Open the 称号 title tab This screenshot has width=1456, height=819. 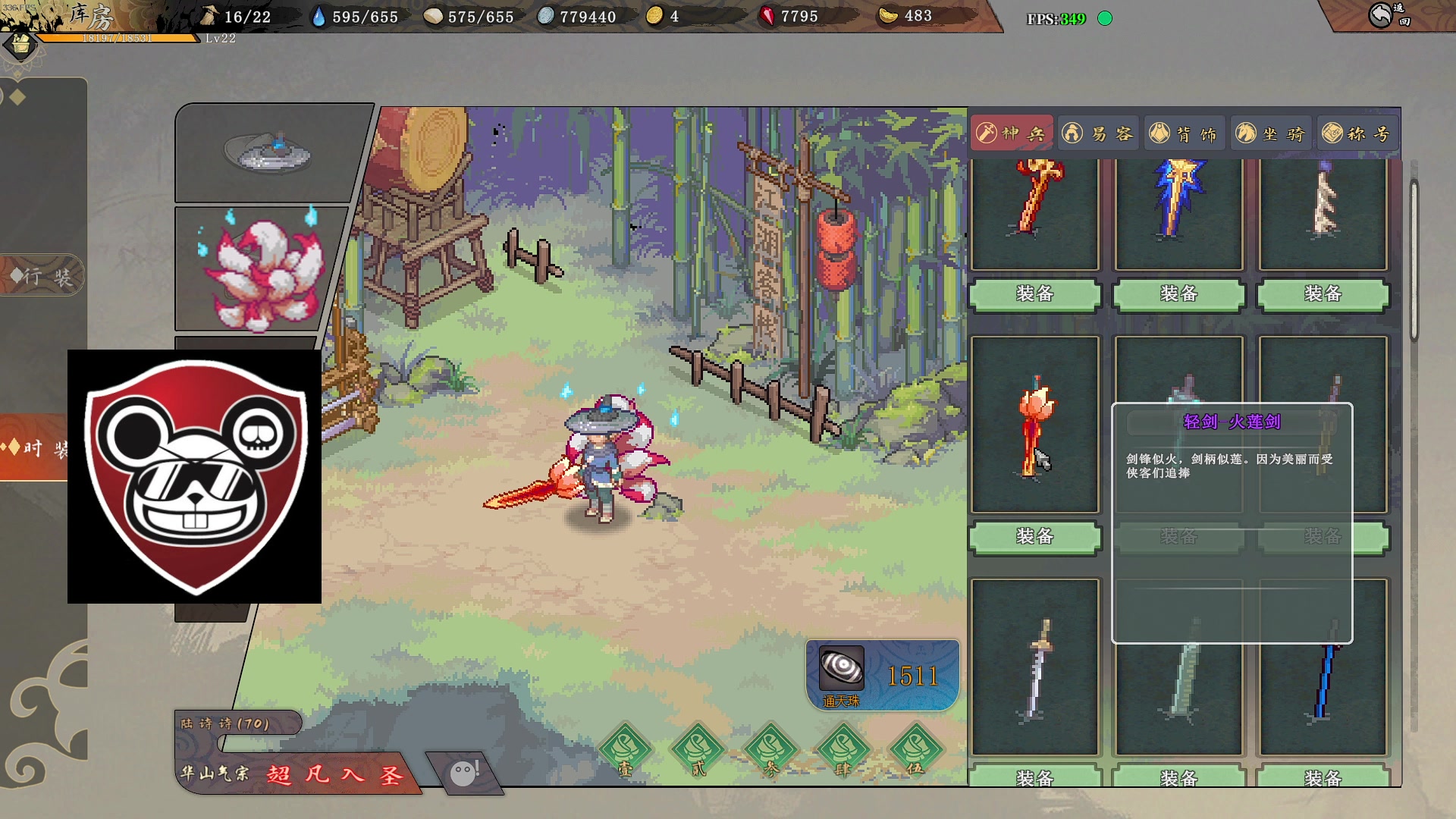[1357, 134]
